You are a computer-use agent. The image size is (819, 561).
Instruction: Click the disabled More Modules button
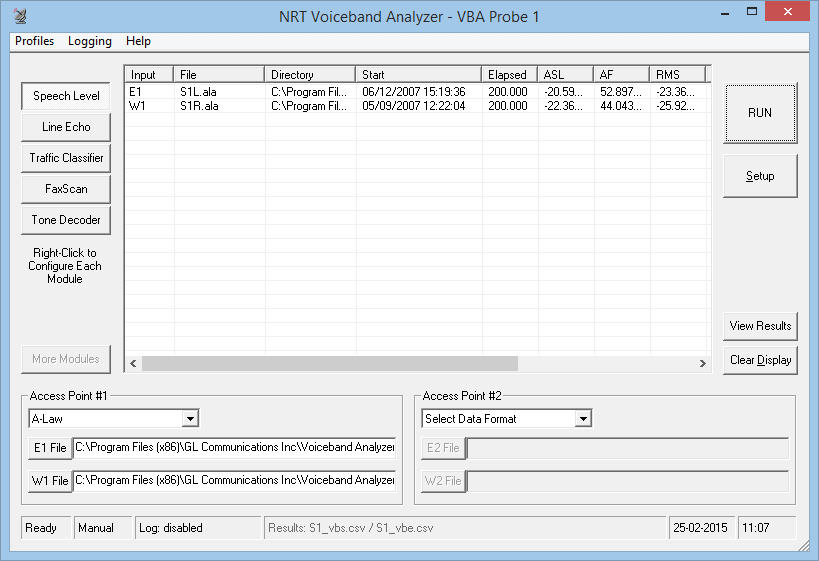pyautogui.click(x=66, y=359)
